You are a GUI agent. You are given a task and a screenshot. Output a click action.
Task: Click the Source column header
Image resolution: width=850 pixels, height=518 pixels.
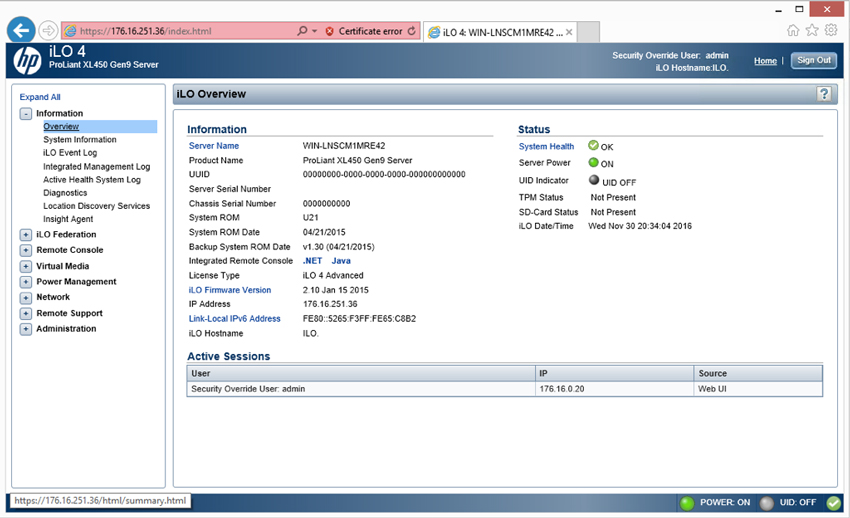[x=758, y=373]
